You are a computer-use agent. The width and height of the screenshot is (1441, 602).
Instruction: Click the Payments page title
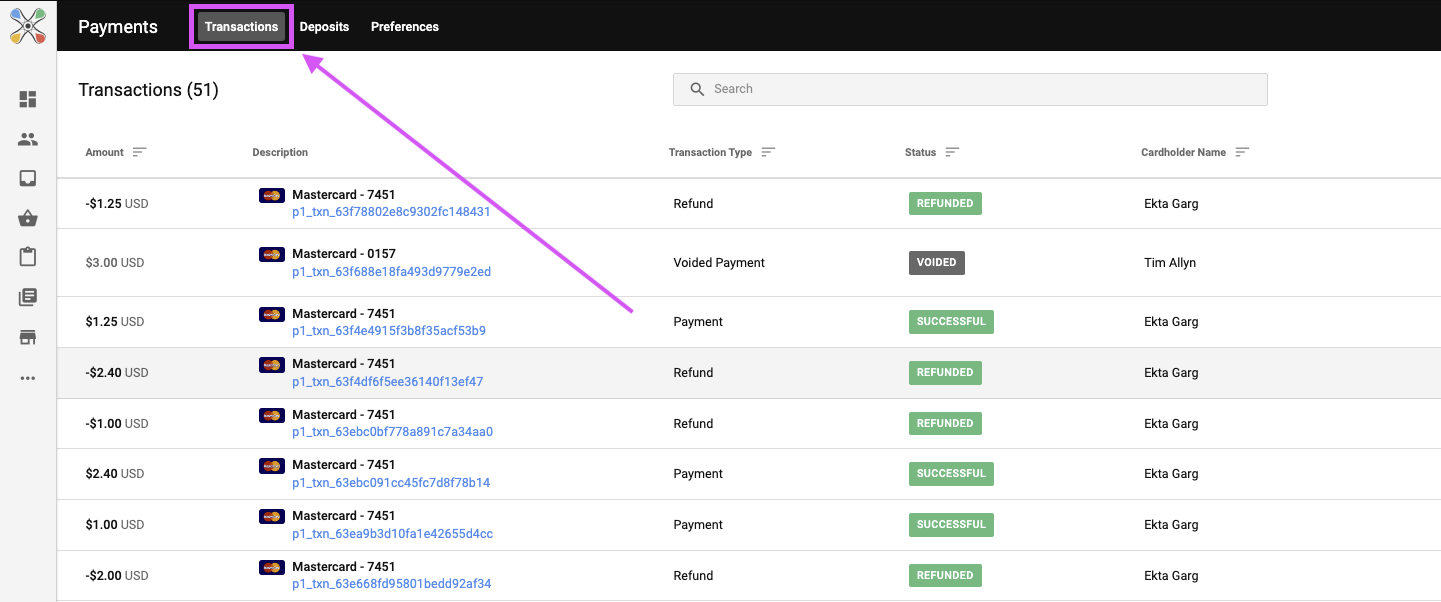[x=118, y=27]
